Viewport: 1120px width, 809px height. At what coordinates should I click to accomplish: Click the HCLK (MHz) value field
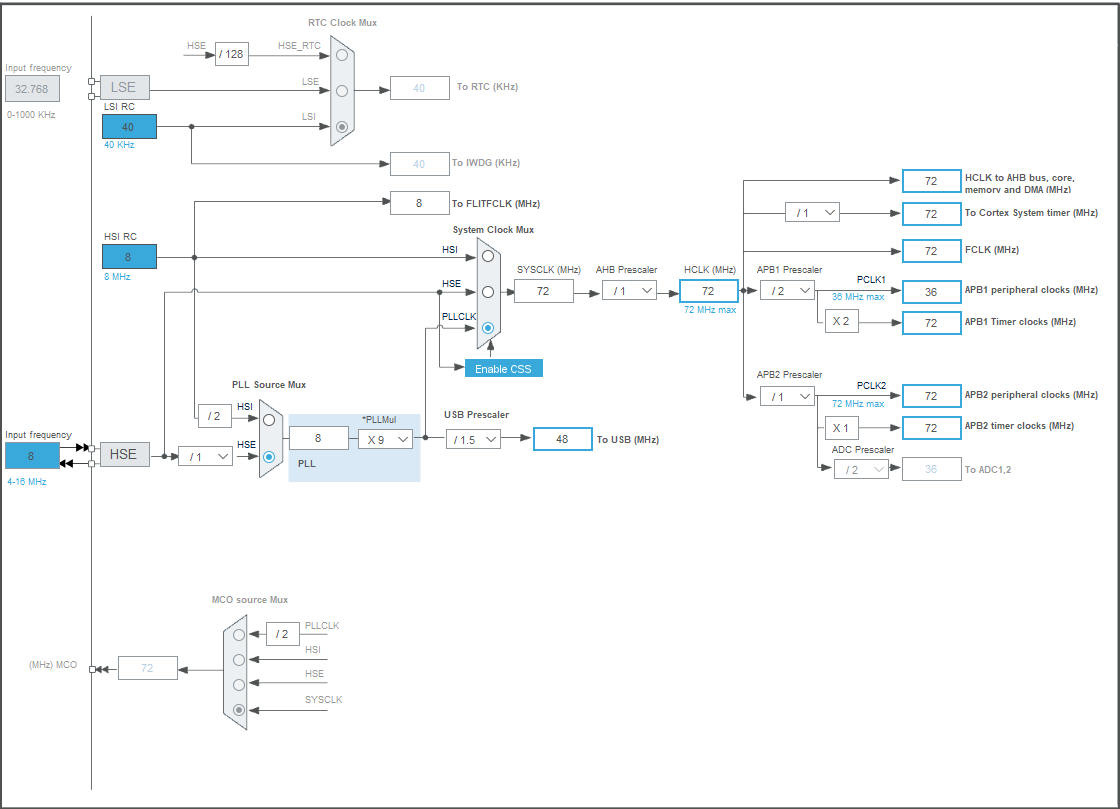coord(709,291)
